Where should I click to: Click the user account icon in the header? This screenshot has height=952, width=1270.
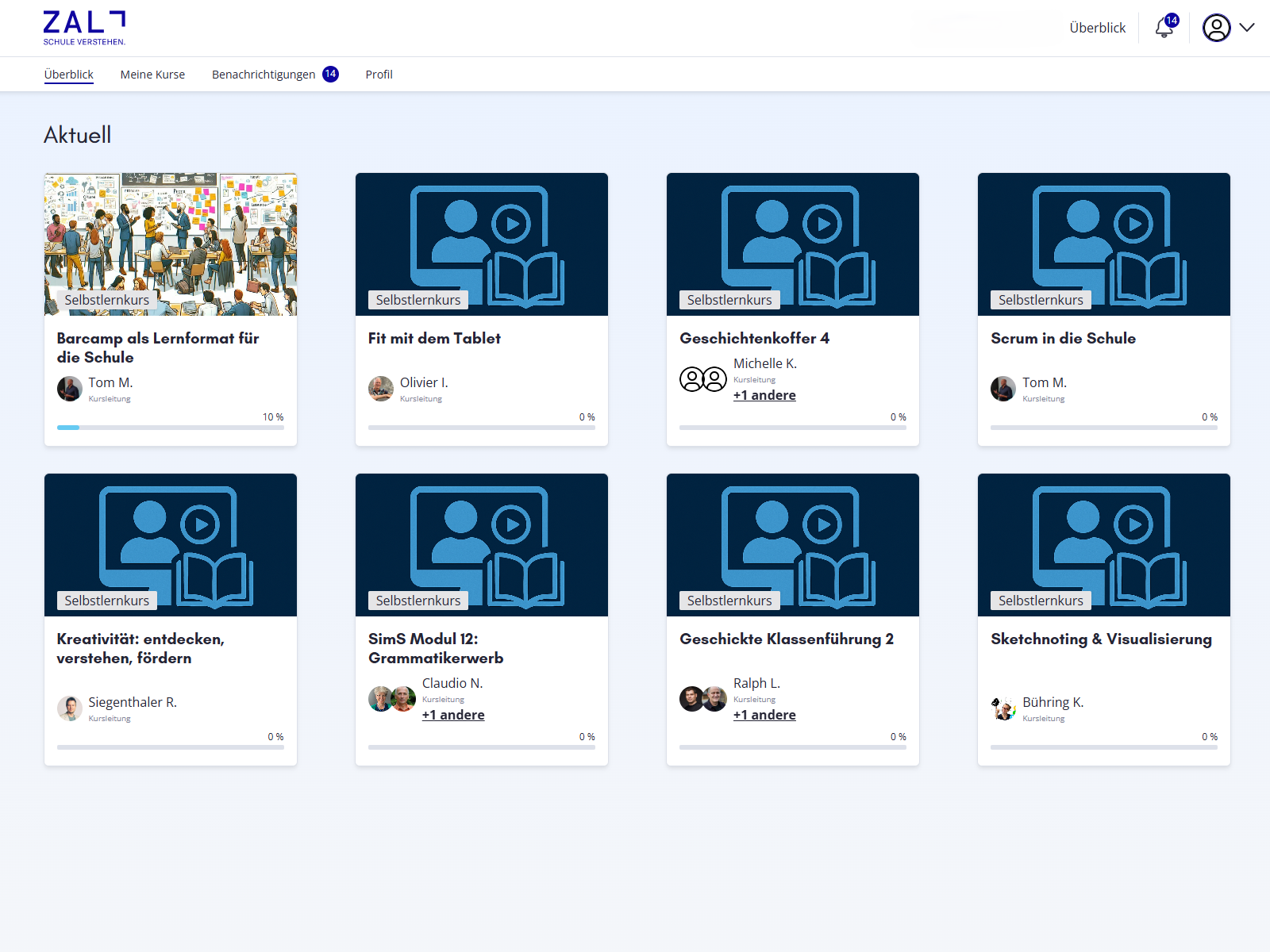coord(1216,28)
